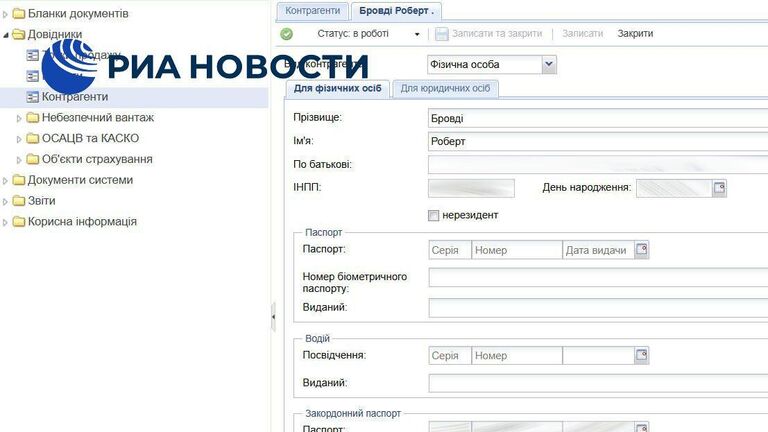Switch to the Контрагенти tab
The width and height of the screenshot is (768, 432).
coord(312,11)
